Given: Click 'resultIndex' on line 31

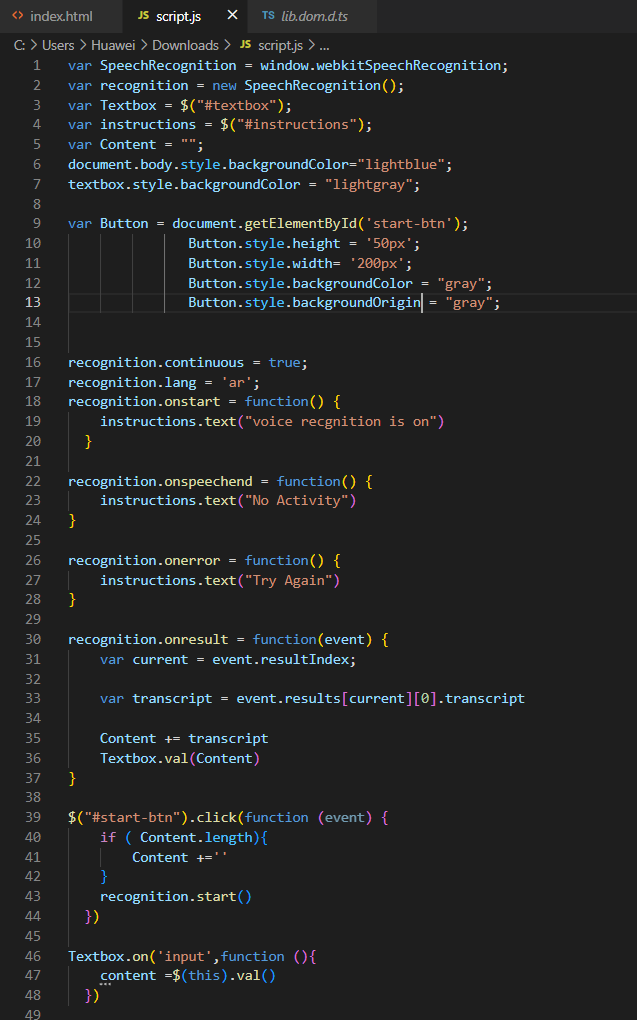Looking at the screenshot, I should click(305, 659).
